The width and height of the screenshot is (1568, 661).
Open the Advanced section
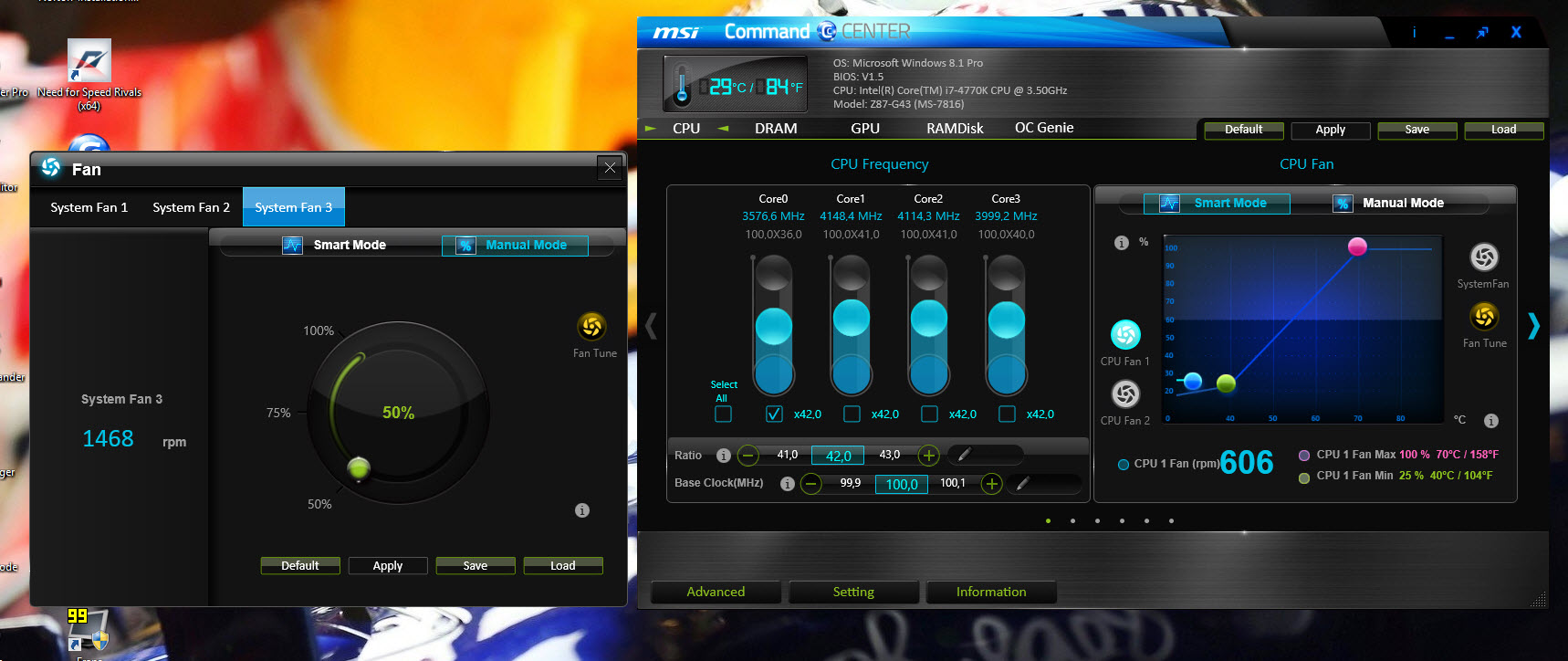tap(716, 592)
